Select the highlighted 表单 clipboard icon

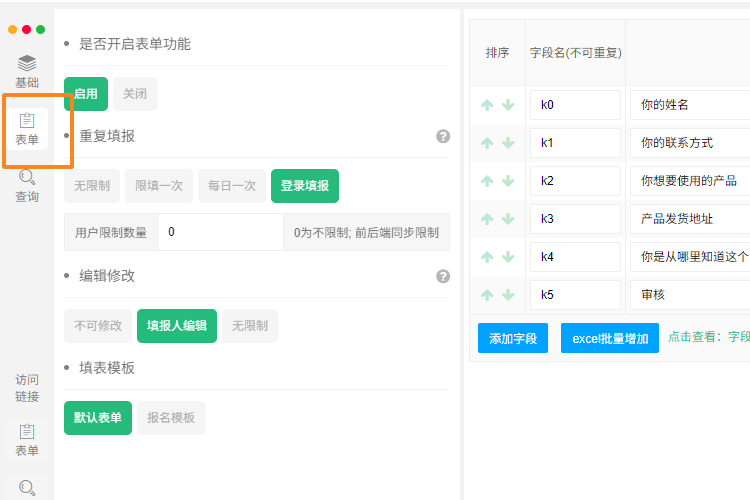27,121
